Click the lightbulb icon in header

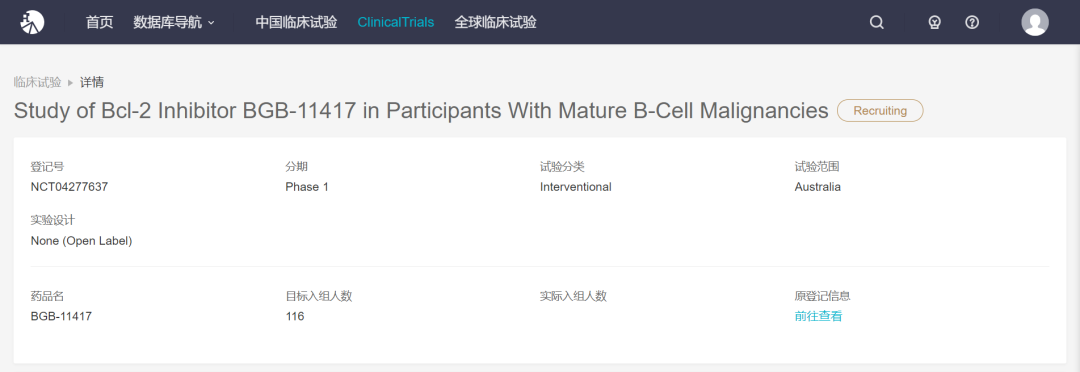[x=934, y=22]
